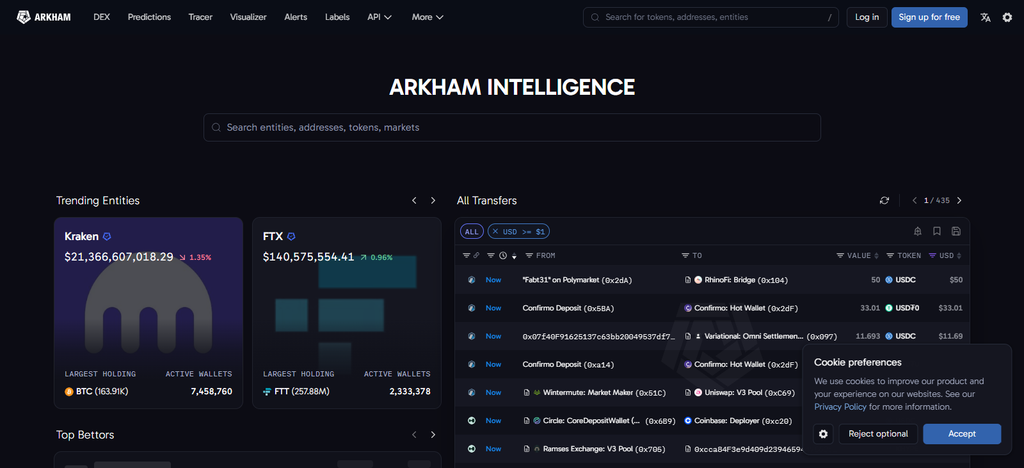Viewport: 1024px width, 468px height.
Task: Click "Confirmo Deposit (0xa14)" sender
Action: coord(568,364)
